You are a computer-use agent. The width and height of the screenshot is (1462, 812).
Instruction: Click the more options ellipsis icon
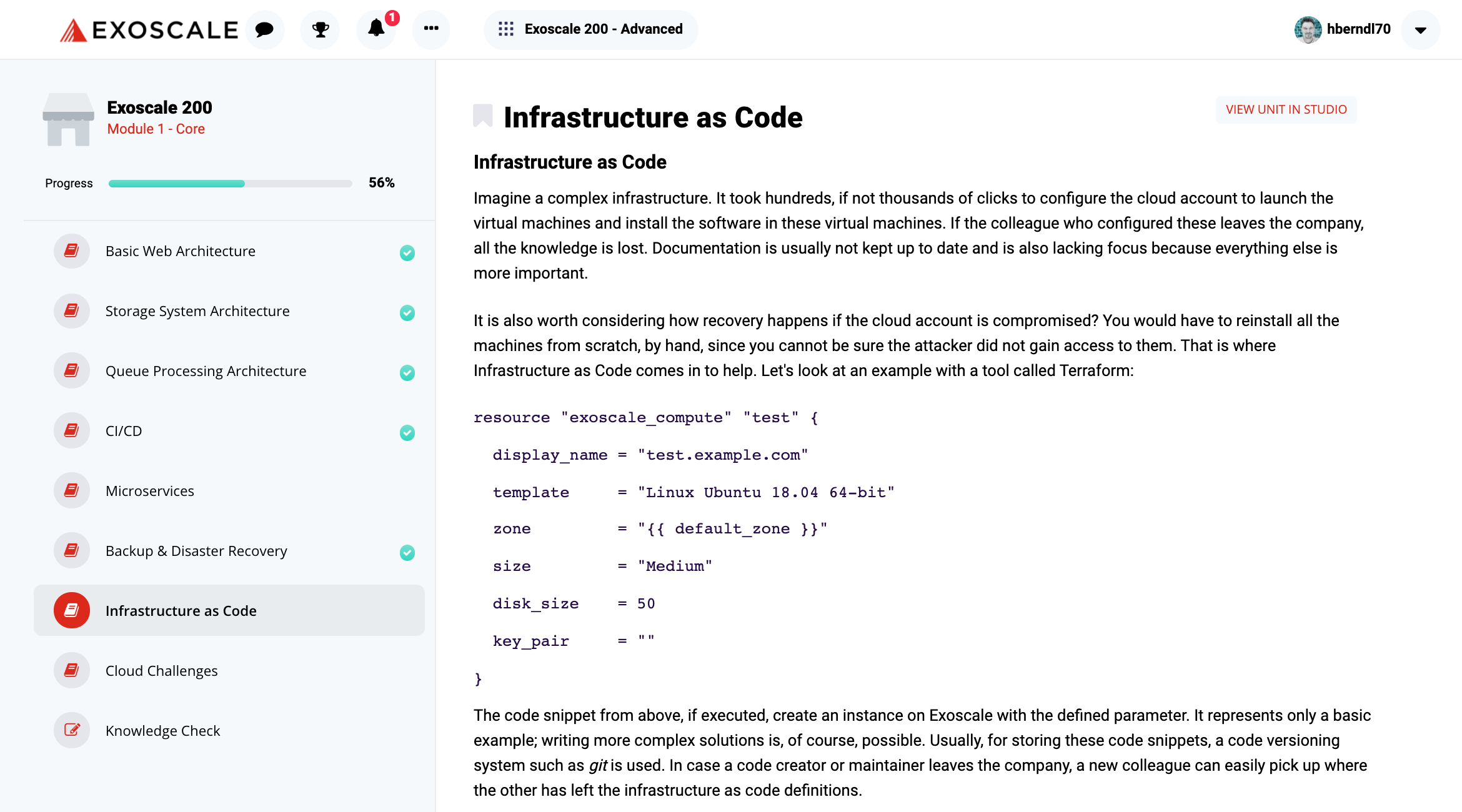click(x=431, y=28)
